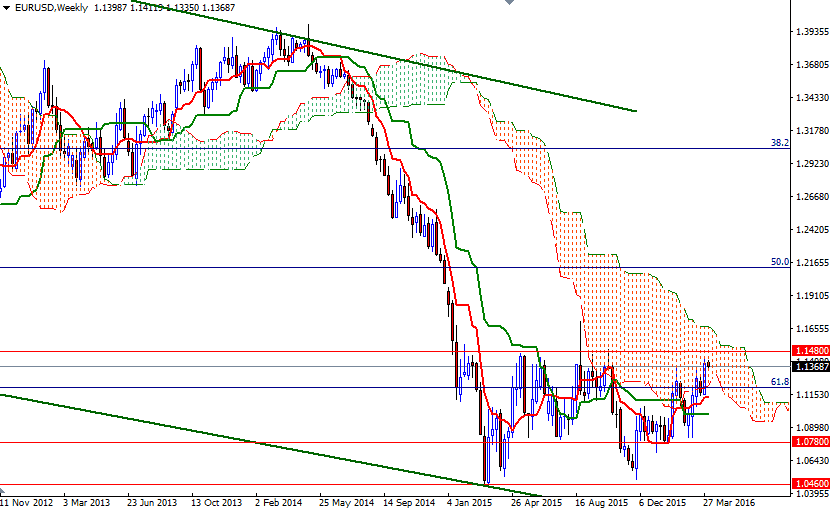830x510 pixels.
Task: Click the chart shift marker at top
Action: 509,2
